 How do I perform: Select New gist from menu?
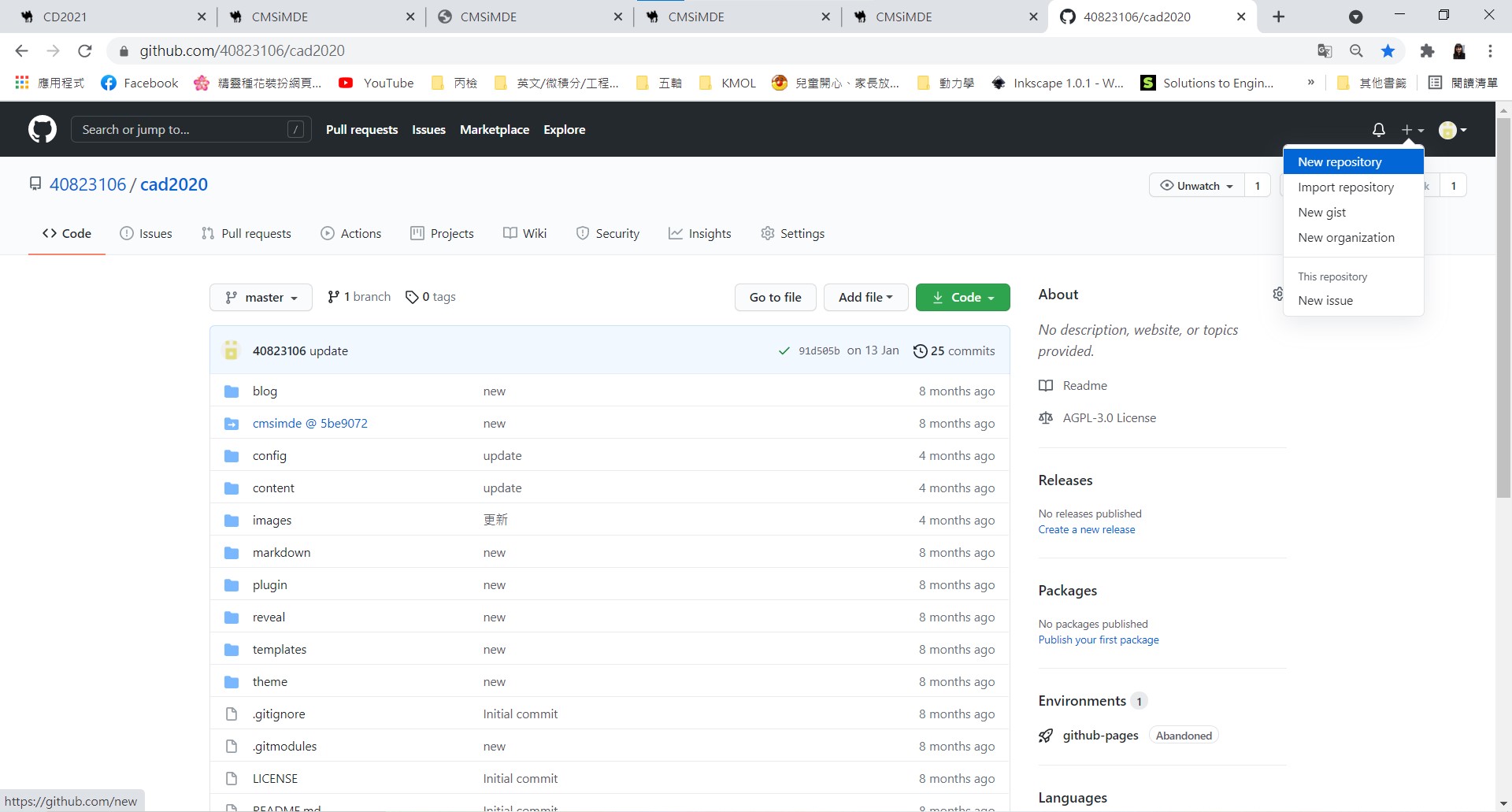pos(1353,212)
